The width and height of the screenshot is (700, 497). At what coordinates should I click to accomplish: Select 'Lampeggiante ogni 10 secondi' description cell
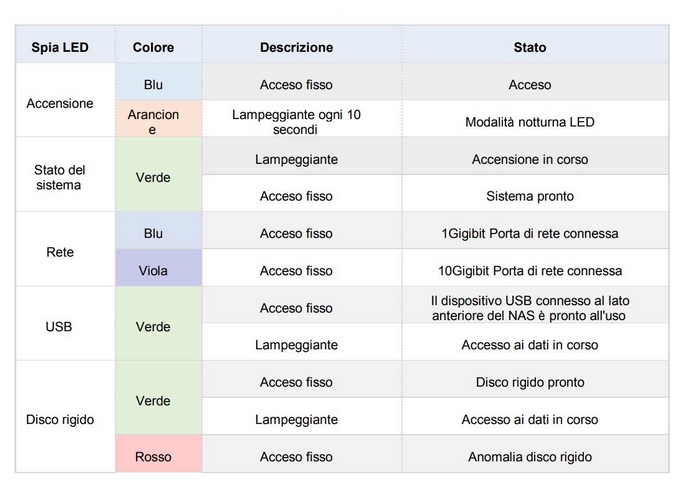296,122
